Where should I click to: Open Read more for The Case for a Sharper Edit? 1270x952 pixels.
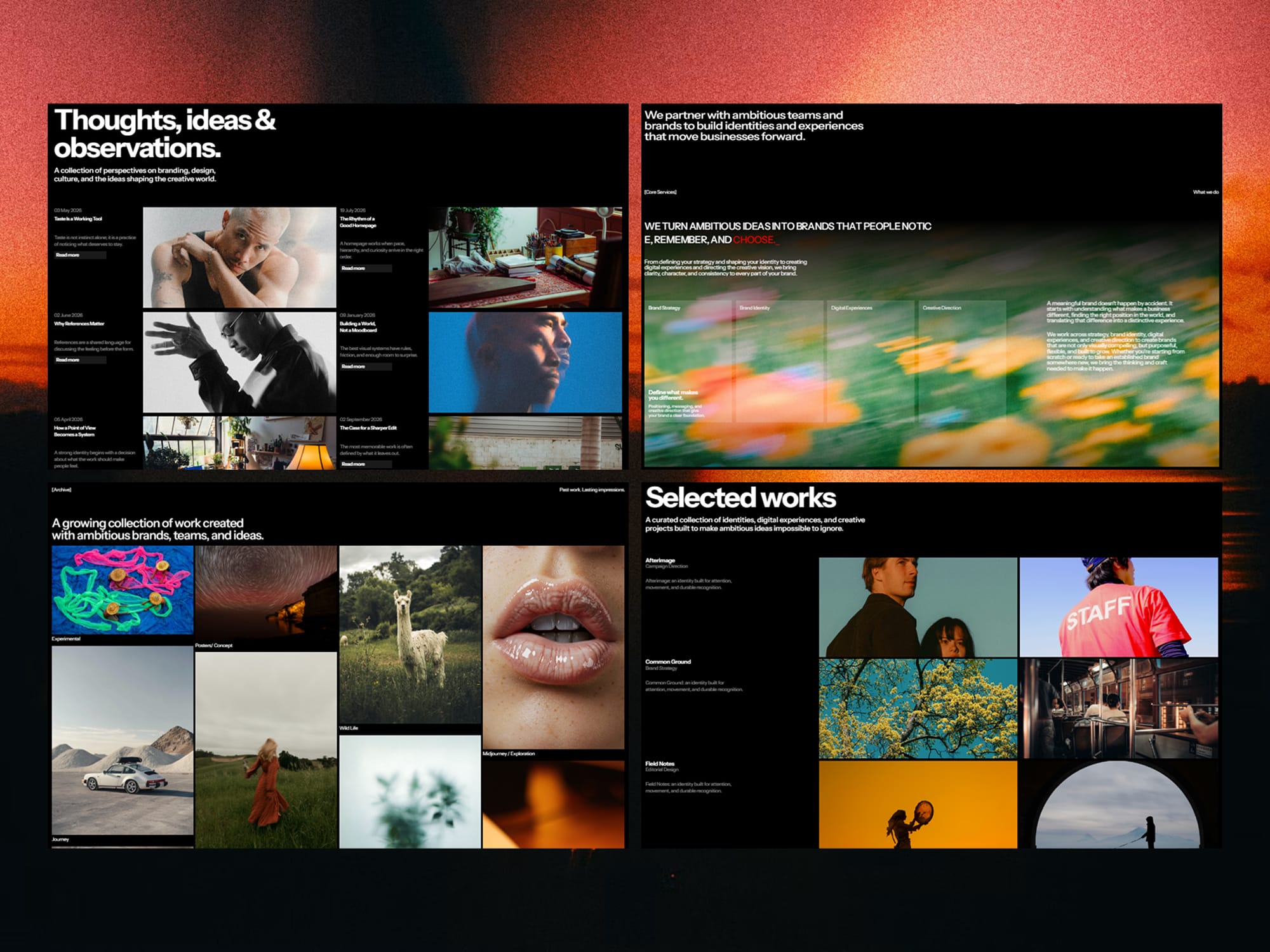point(366,464)
